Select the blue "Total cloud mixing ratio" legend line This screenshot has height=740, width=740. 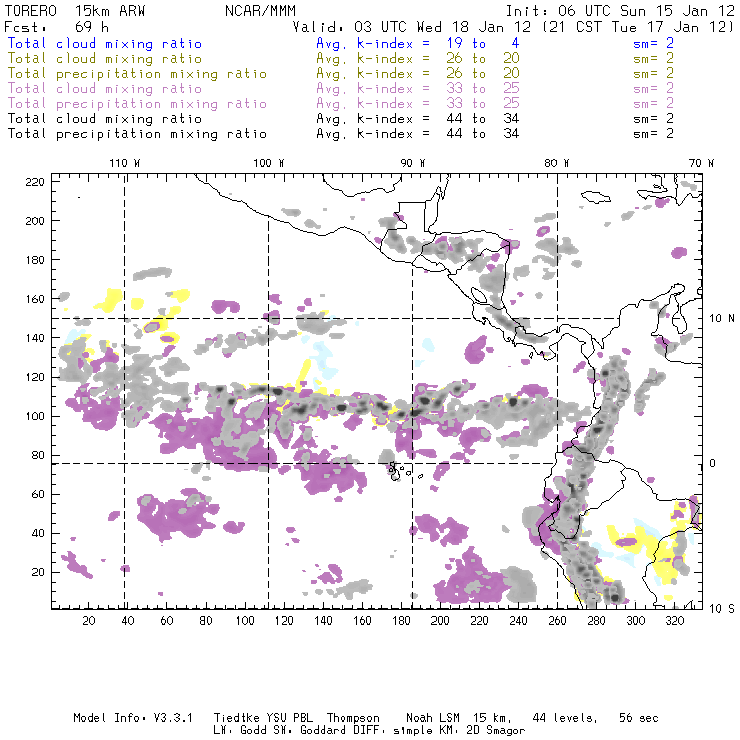(105, 43)
